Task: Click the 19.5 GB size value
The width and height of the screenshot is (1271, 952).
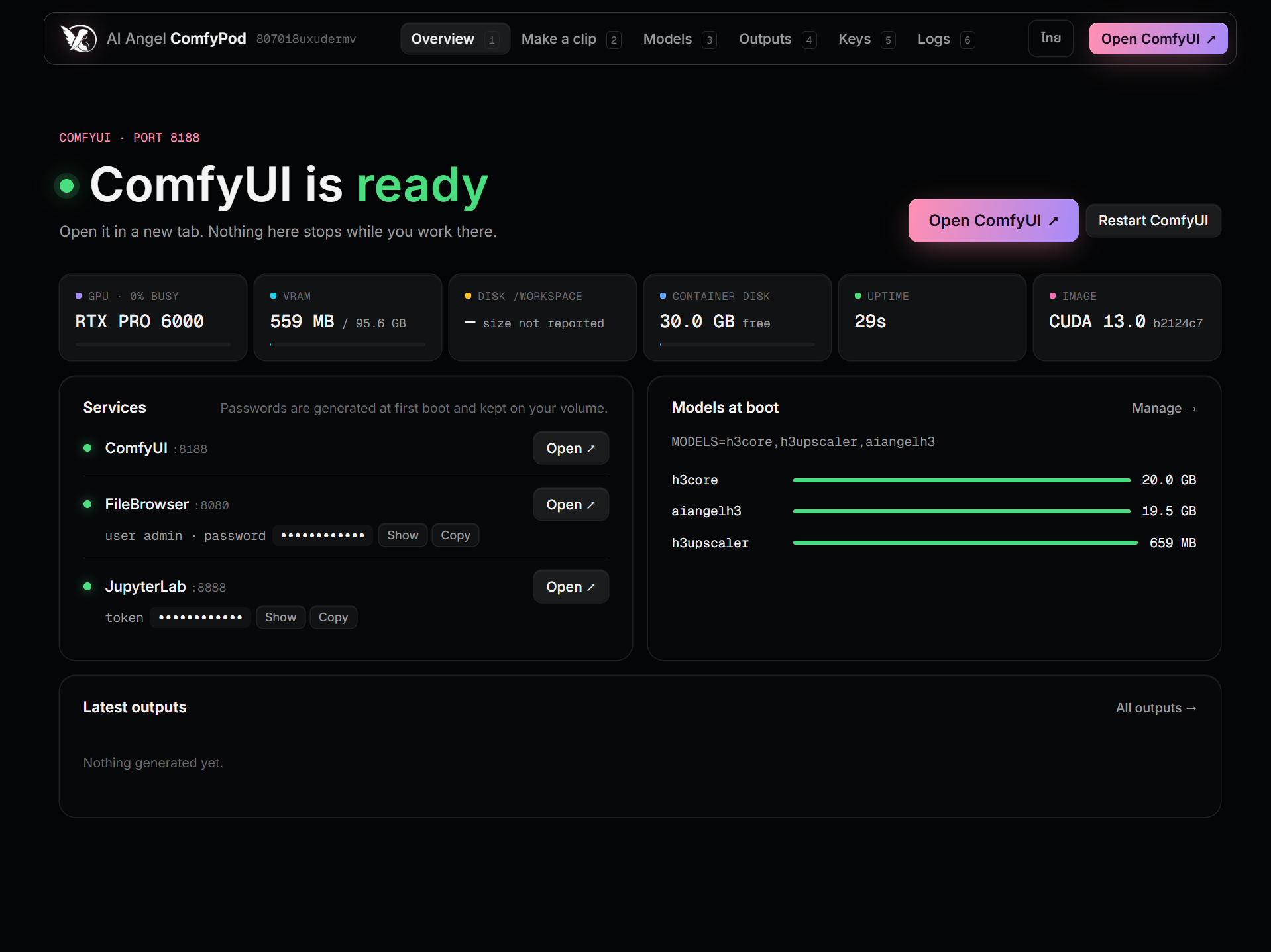Action: coord(1169,511)
